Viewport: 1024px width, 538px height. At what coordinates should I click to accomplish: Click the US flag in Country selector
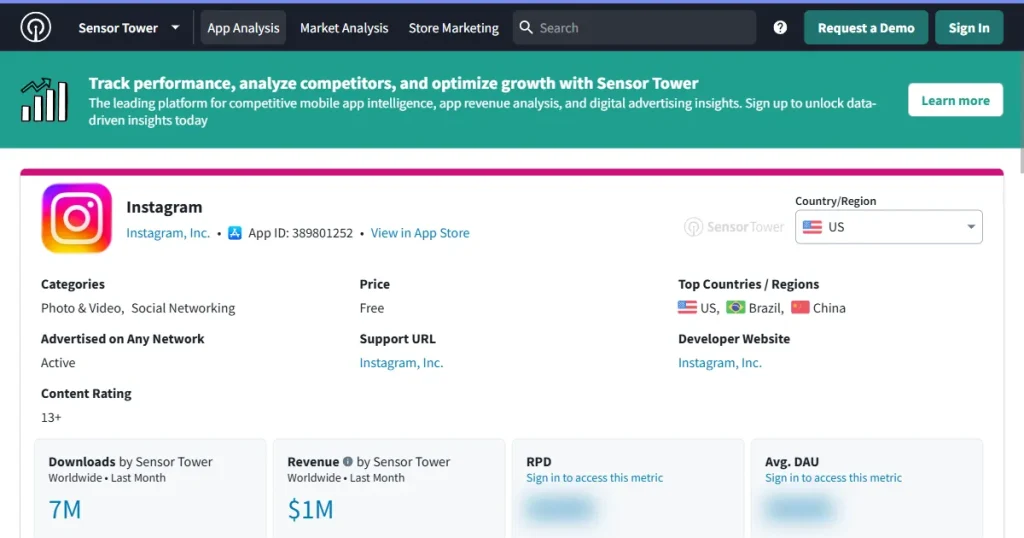[812, 227]
